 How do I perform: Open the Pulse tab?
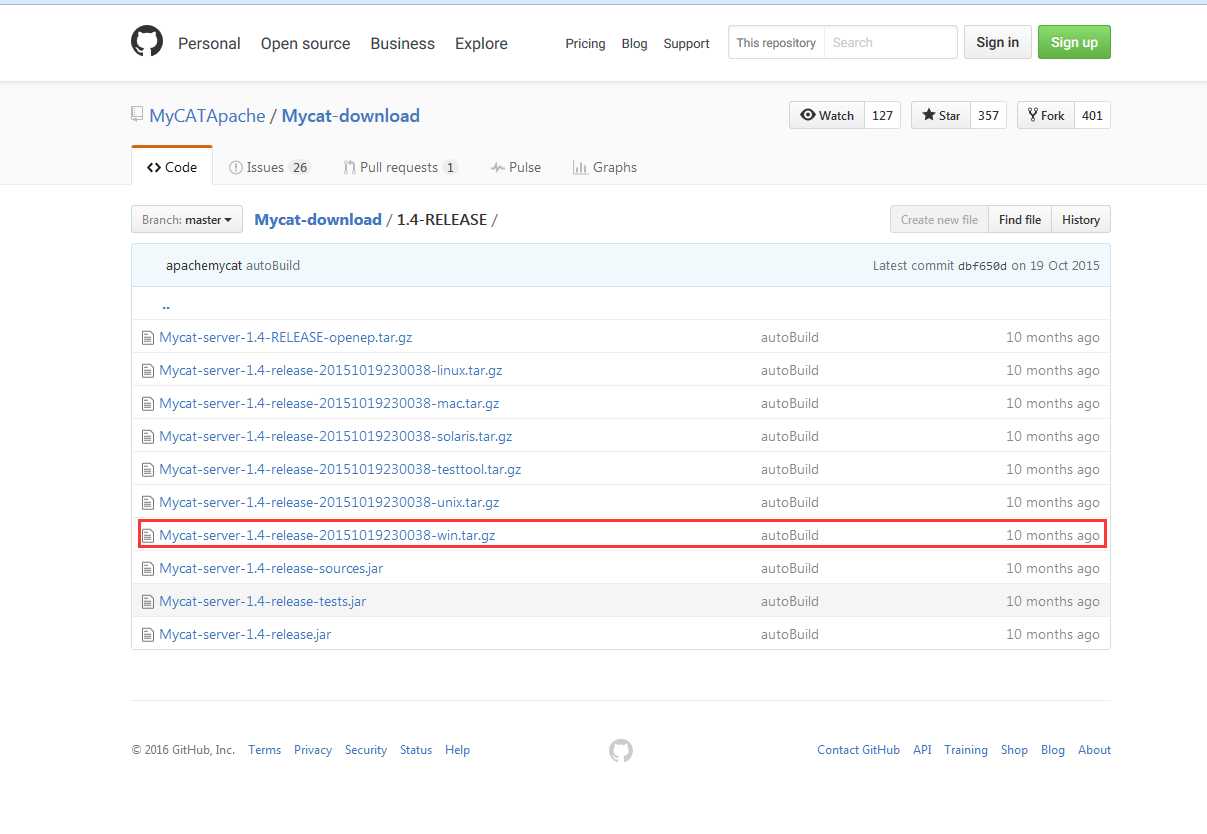[516, 167]
